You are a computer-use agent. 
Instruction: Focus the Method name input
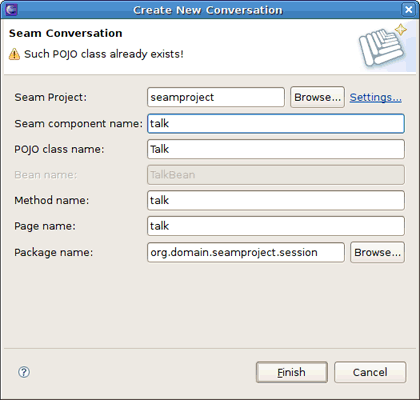pos(276,200)
